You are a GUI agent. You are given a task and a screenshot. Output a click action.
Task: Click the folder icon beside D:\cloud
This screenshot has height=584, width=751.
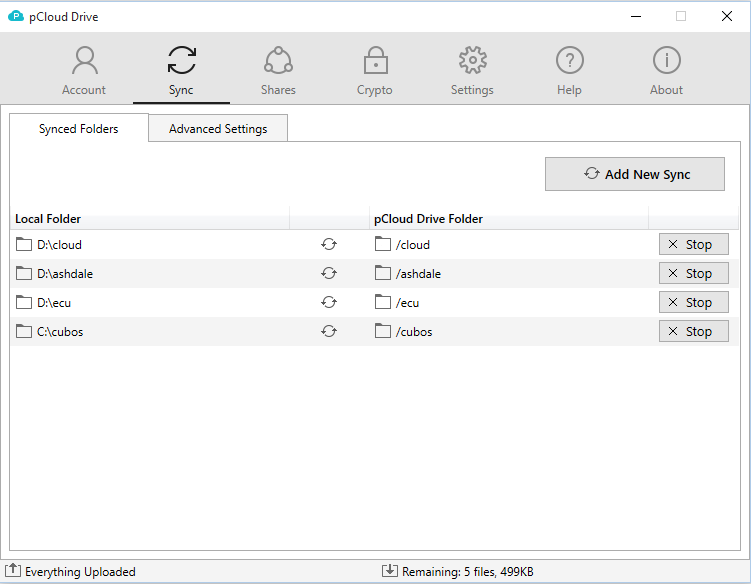point(23,244)
